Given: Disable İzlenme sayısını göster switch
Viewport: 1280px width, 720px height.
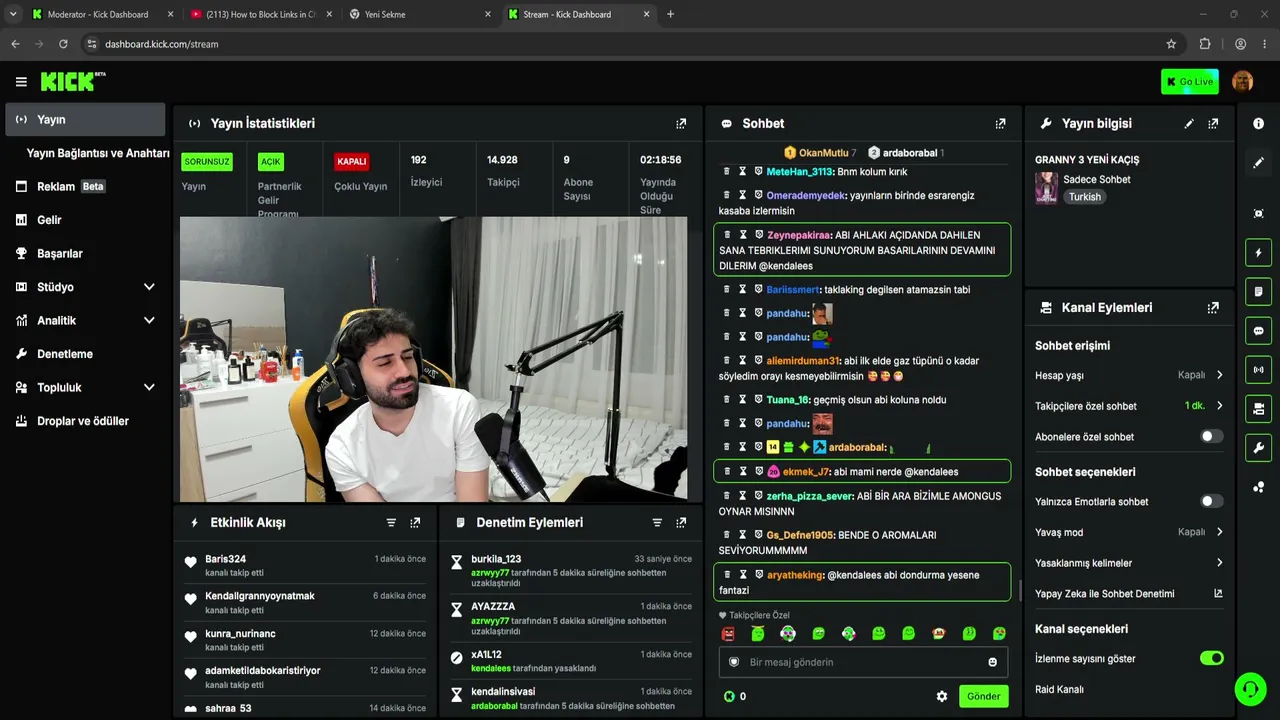Looking at the screenshot, I should pyautogui.click(x=1211, y=659).
